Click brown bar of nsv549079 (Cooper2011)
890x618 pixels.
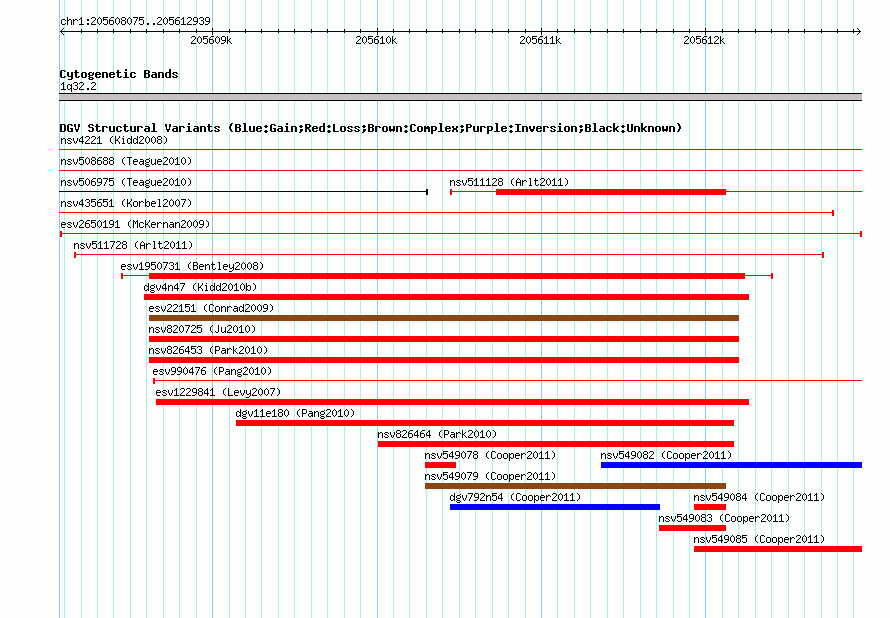(x=576, y=486)
